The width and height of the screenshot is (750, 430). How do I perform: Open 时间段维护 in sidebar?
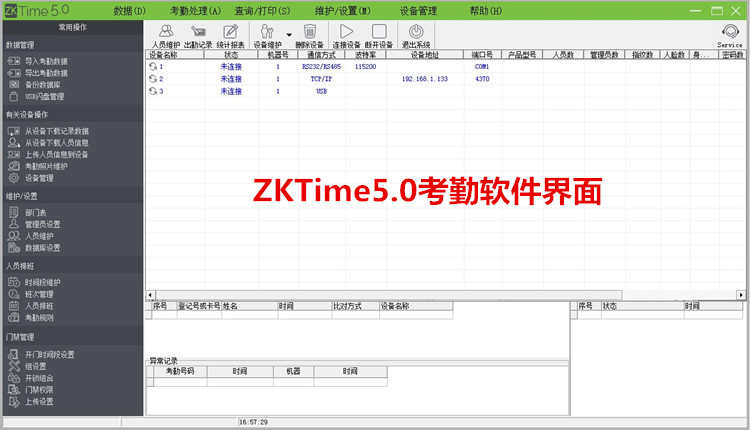(34, 282)
